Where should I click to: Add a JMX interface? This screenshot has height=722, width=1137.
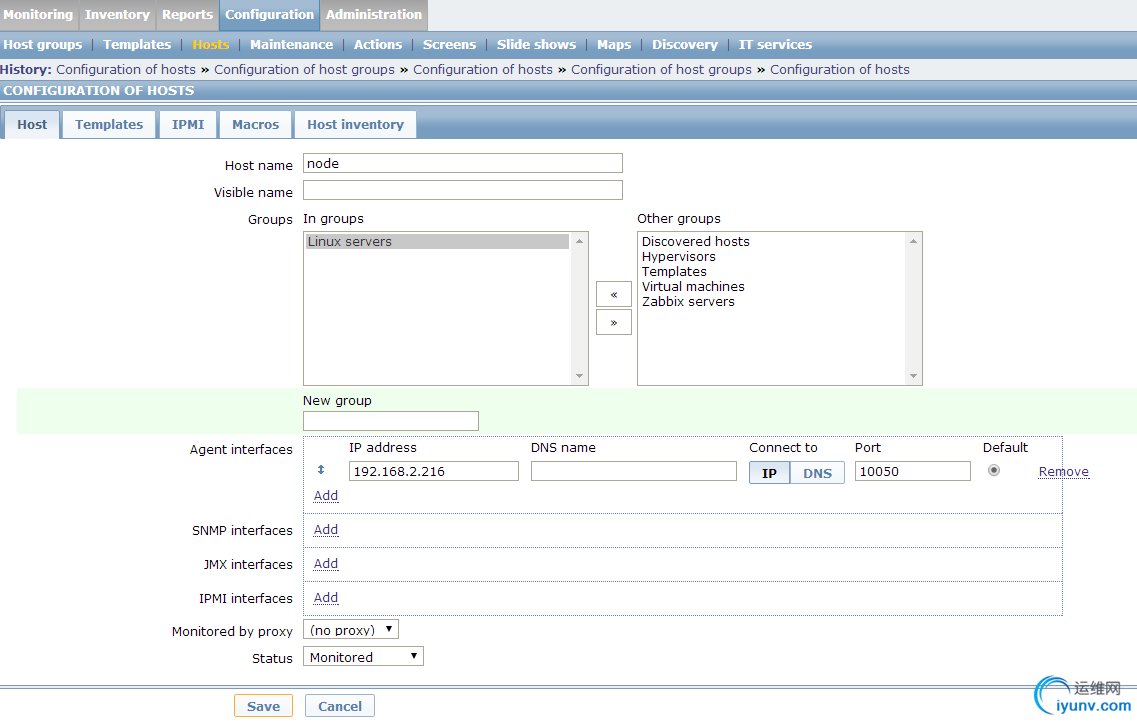[x=326, y=563]
